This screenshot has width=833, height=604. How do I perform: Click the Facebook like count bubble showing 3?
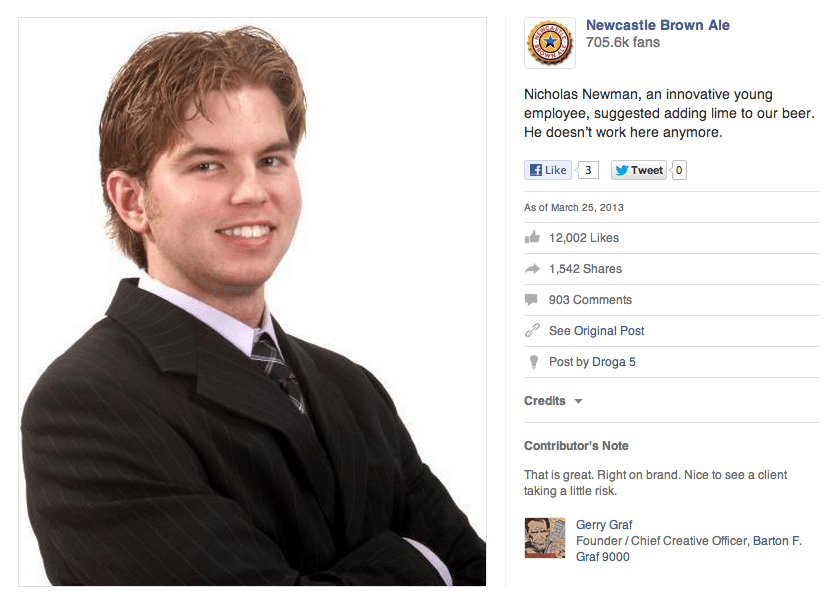click(588, 170)
